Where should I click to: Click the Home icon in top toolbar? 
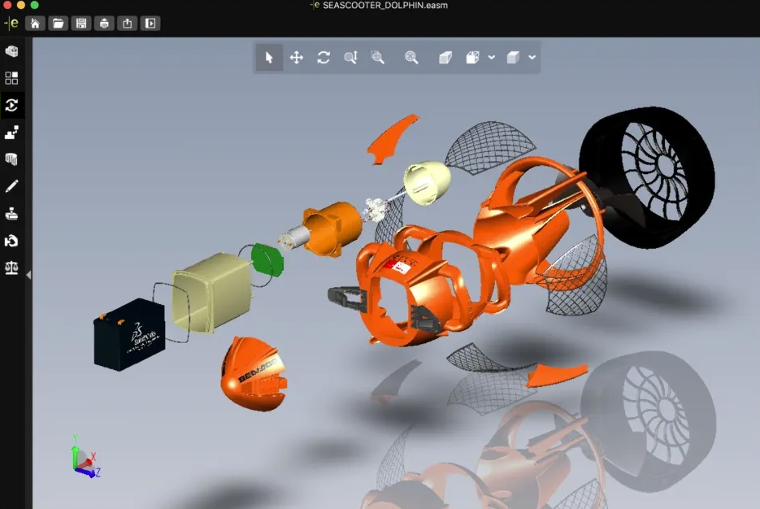click(35, 23)
